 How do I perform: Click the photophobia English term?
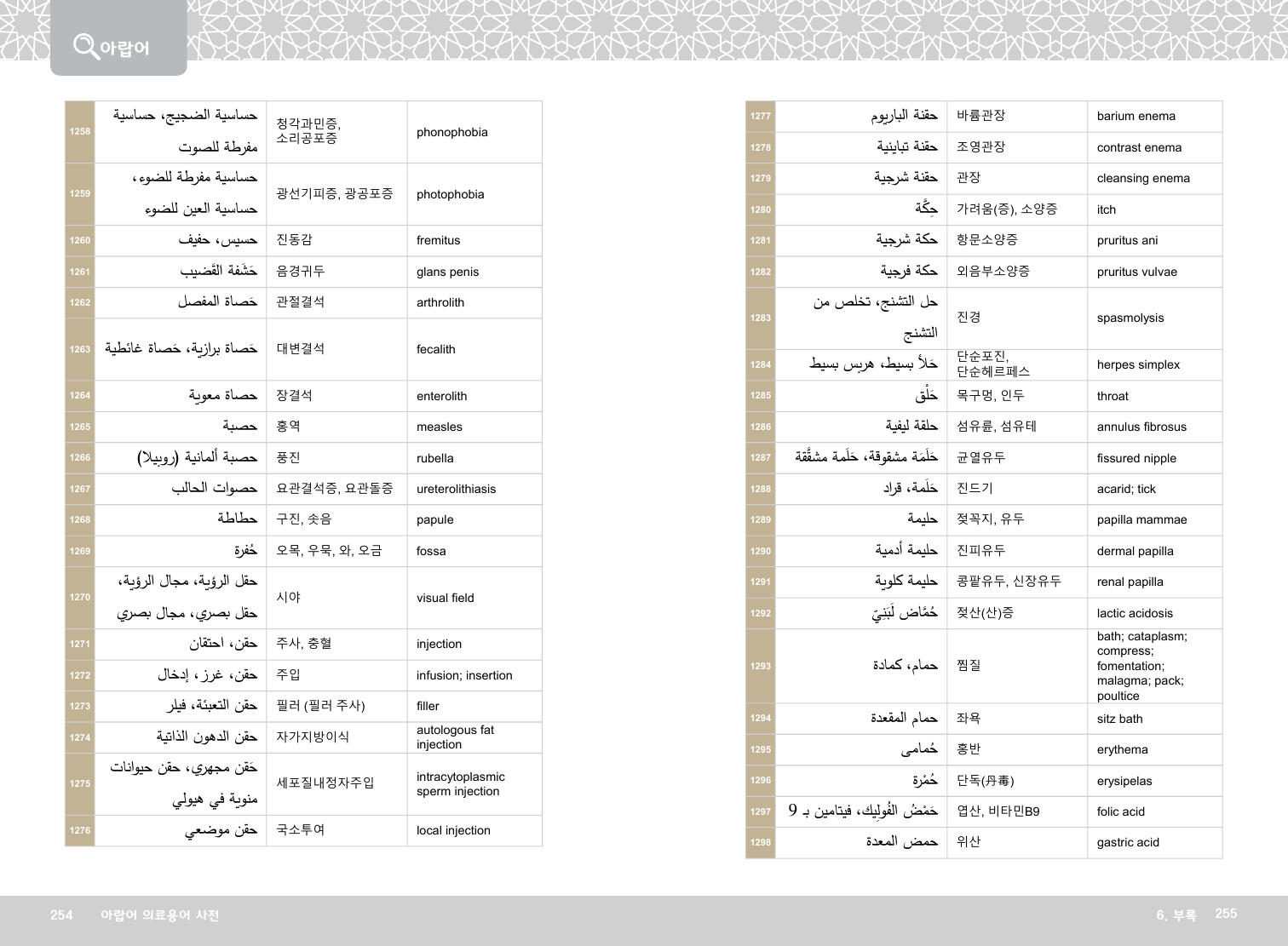pyautogui.click(x=450, y=194)
